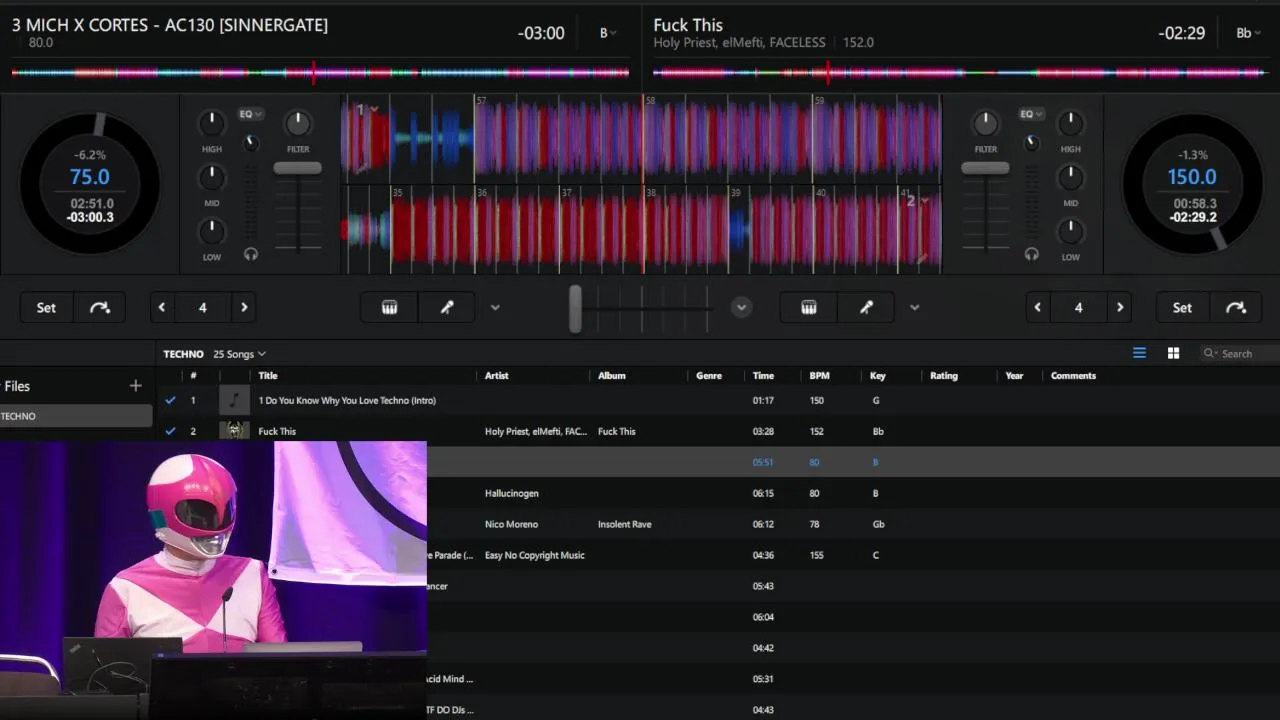Click the left deck edit grid pen icon
Screen dimensions: 1280x720
(448, 307)
